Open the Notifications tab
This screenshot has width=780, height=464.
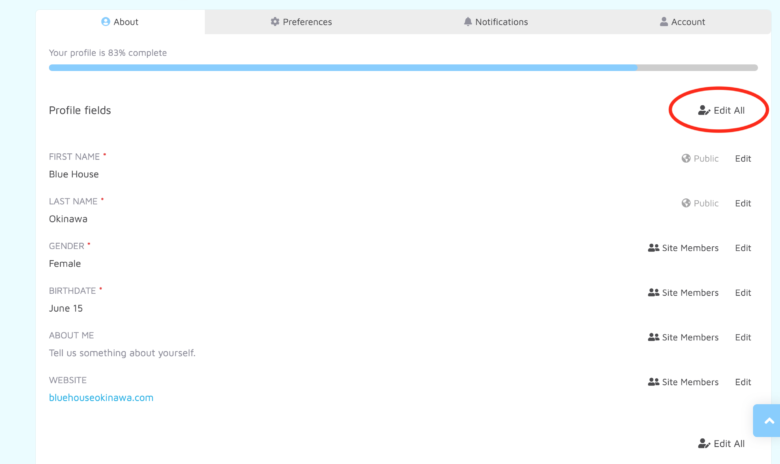click(495, 22)
